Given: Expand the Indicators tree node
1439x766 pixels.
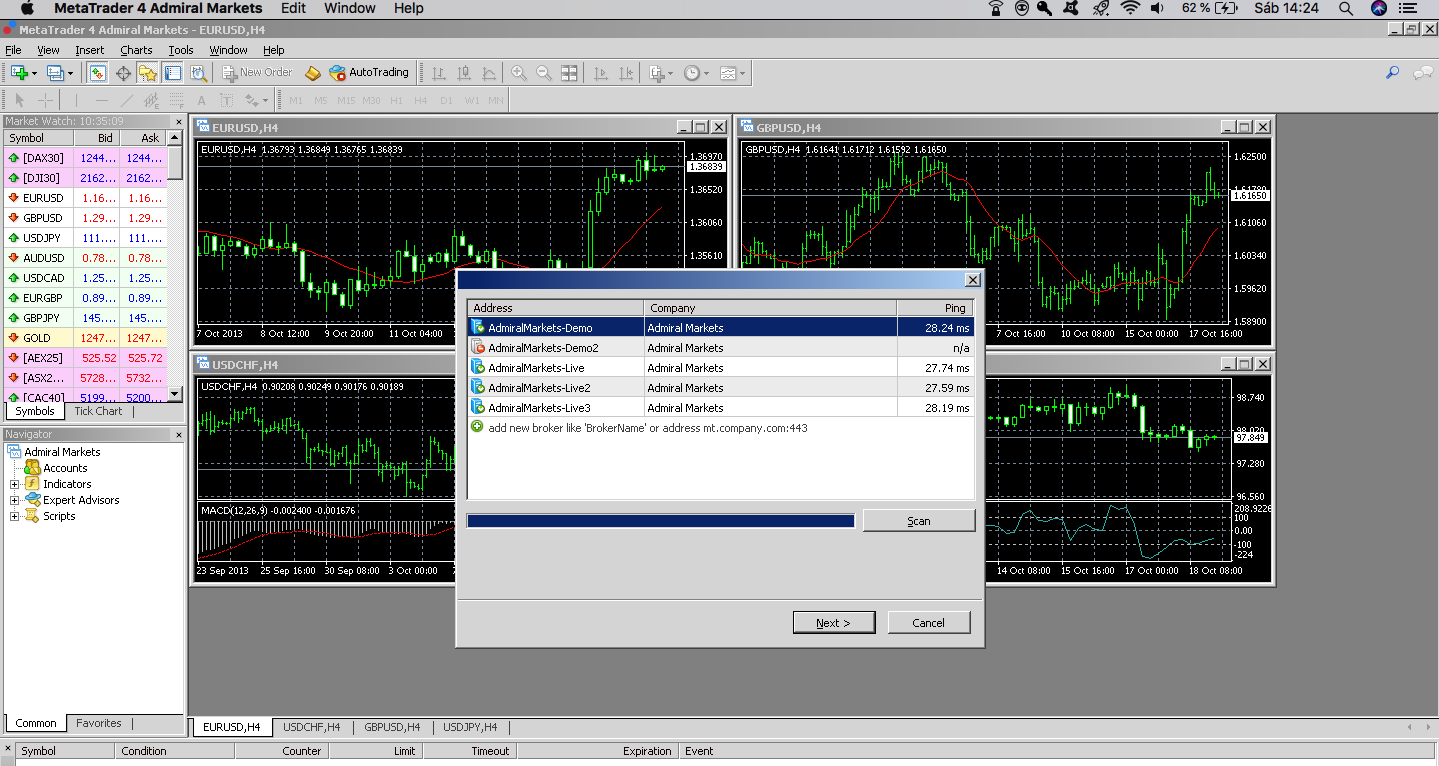Looking at the screenshot, I should [15, 484].
